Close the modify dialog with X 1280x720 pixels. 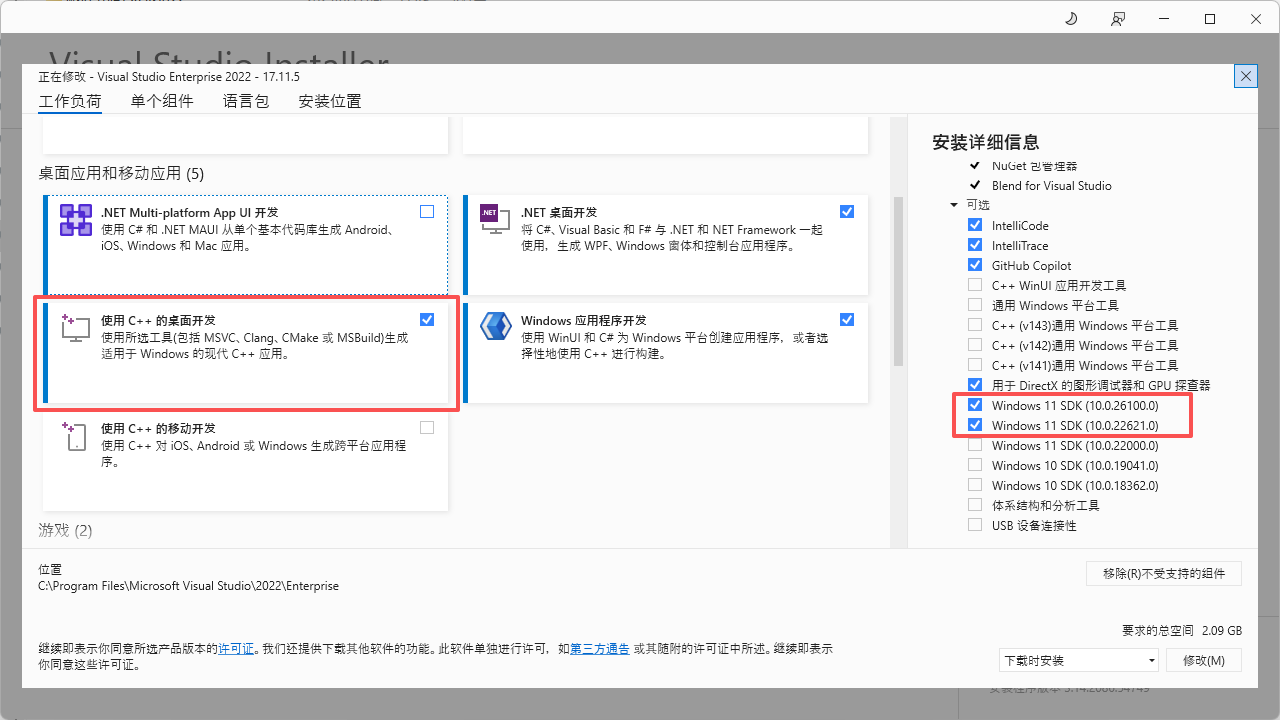pos(1246,76)
